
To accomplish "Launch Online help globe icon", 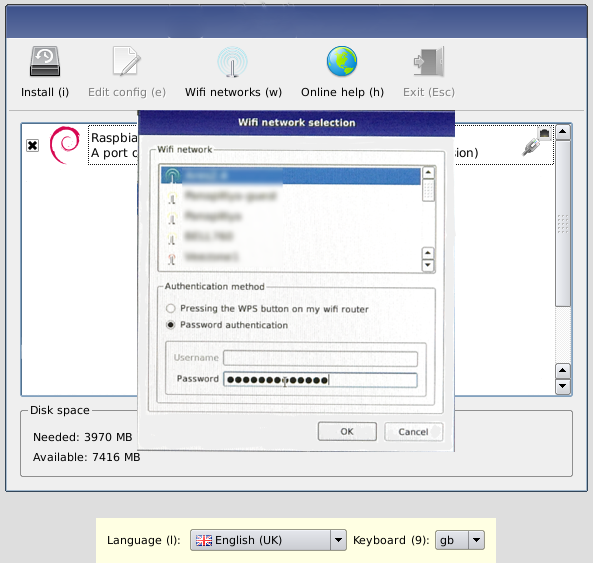I will coord(342,61).
